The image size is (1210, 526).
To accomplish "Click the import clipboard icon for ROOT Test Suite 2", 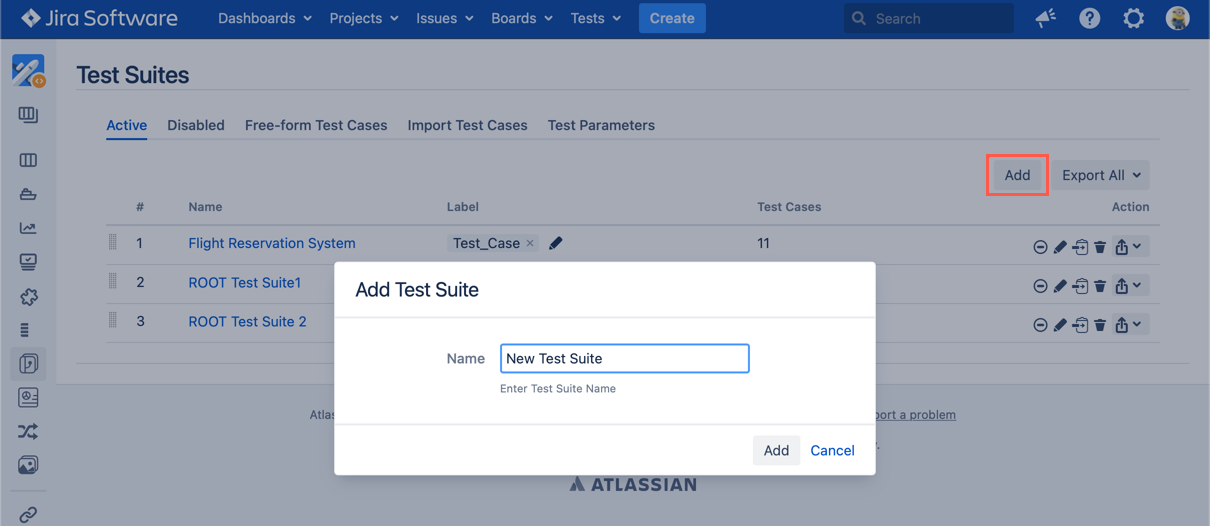I will pyautogui.click(x=1080, y=325).
